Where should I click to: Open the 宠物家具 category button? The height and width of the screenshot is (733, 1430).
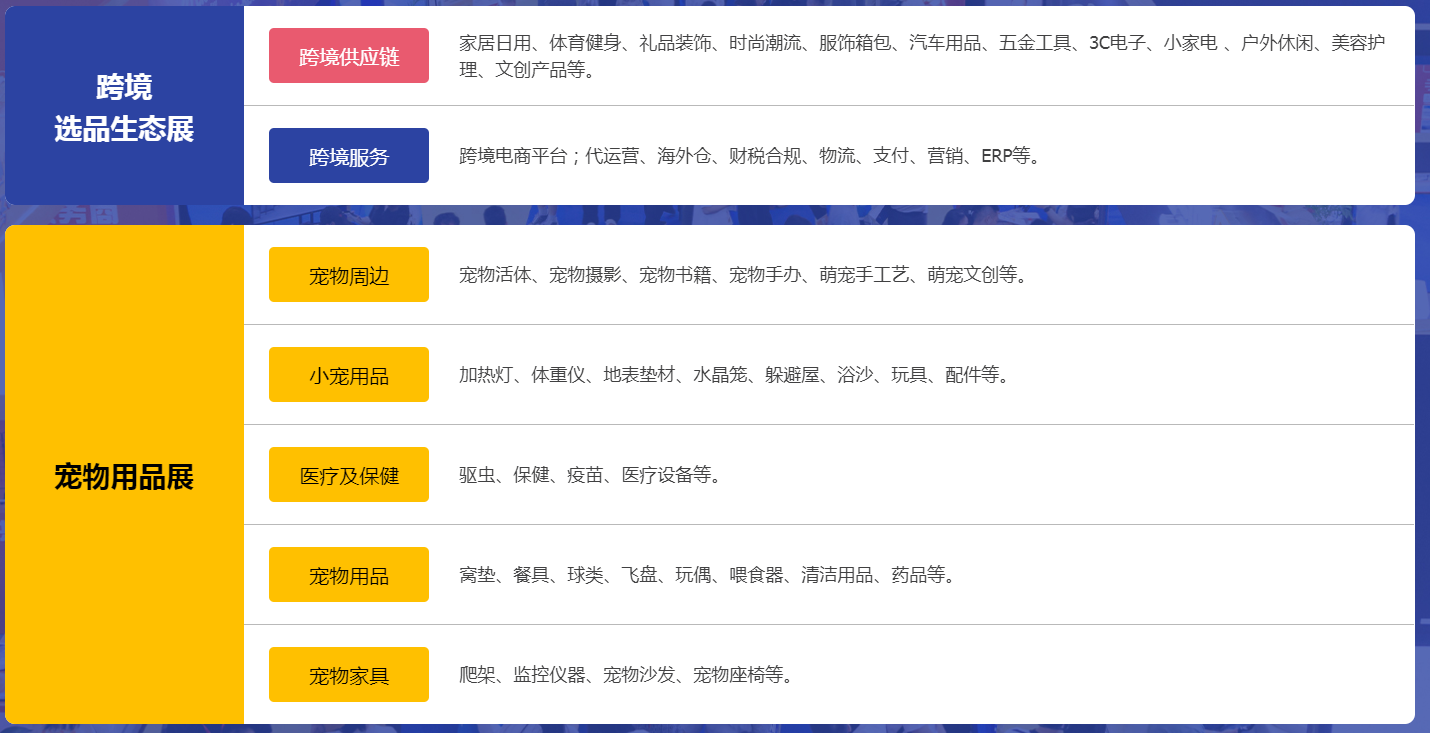coord(349,675)
